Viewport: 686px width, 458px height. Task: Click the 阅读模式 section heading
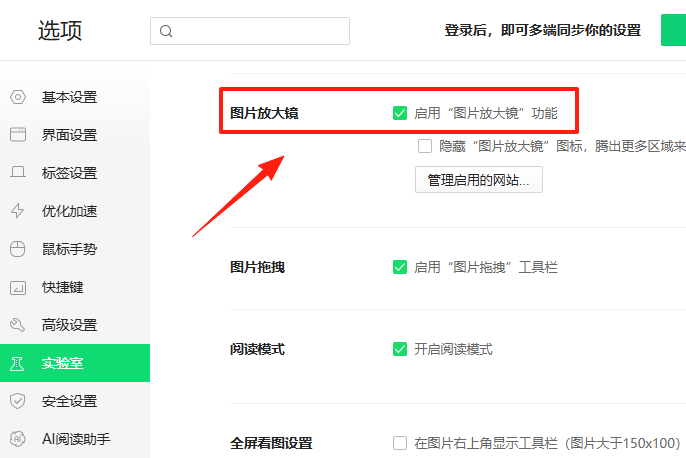(x=257, y=349)
